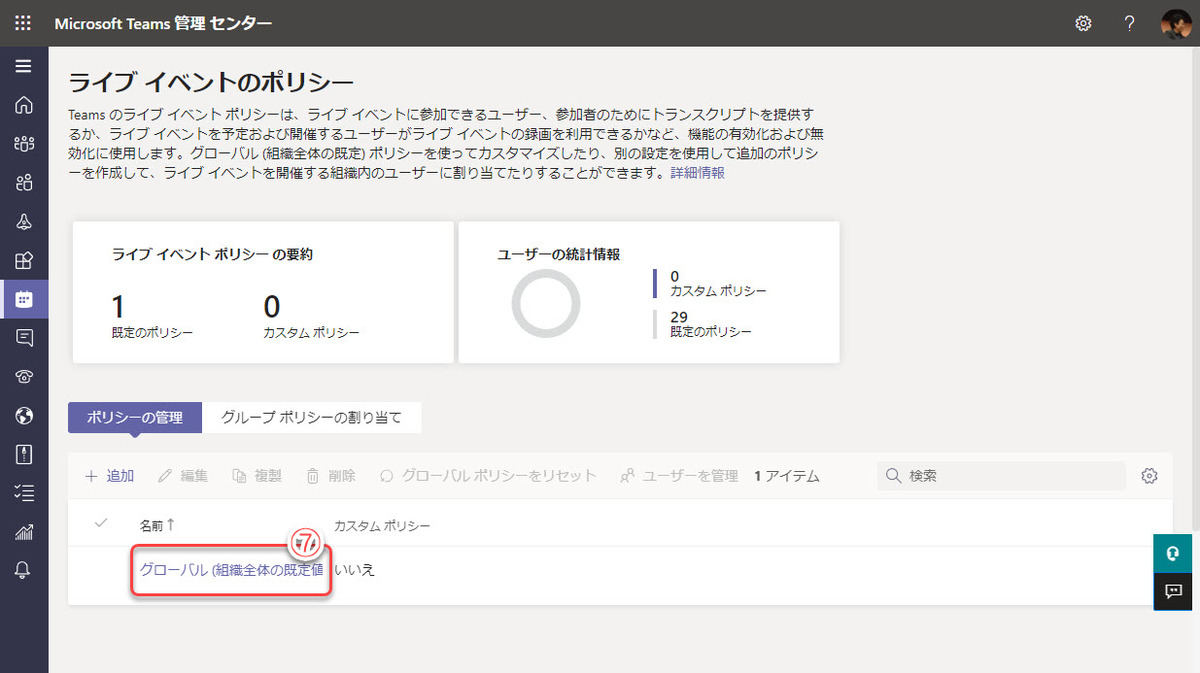The width and height of the screenshot is (1200, 673).
Task: Go to Home dashboard in sidebar
Action: 24,105
